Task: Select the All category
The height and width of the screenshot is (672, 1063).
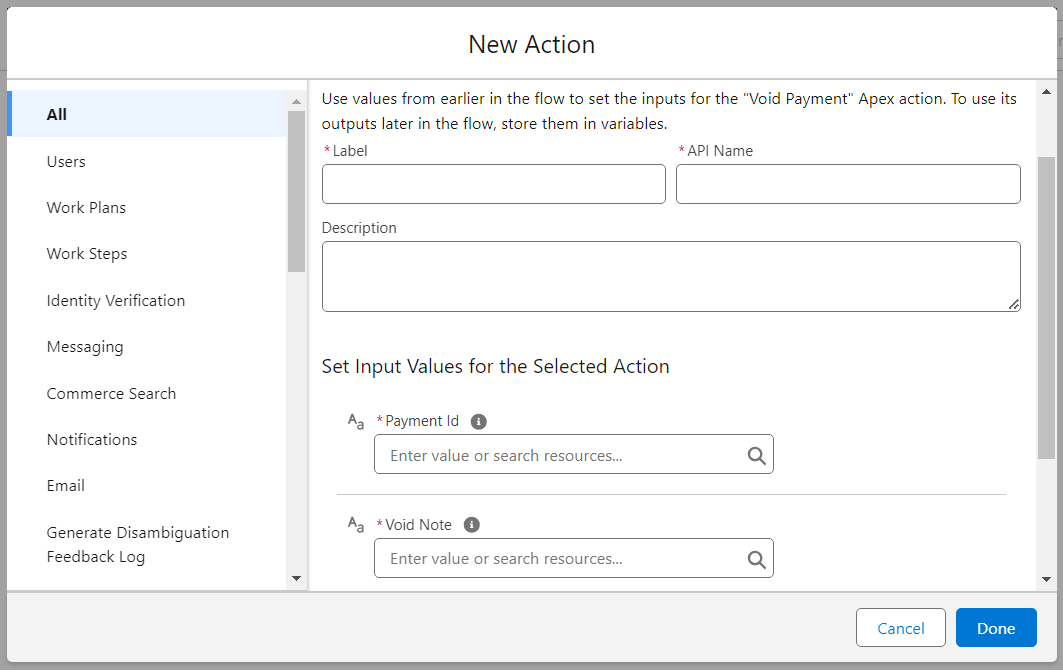Action: tap(57, 114)
